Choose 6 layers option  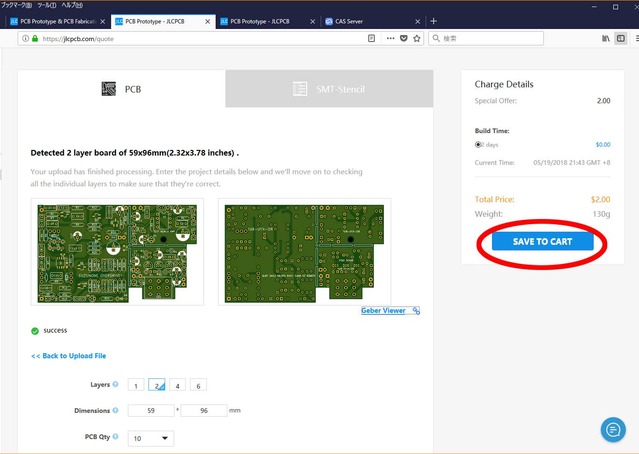tap(198, 385)
